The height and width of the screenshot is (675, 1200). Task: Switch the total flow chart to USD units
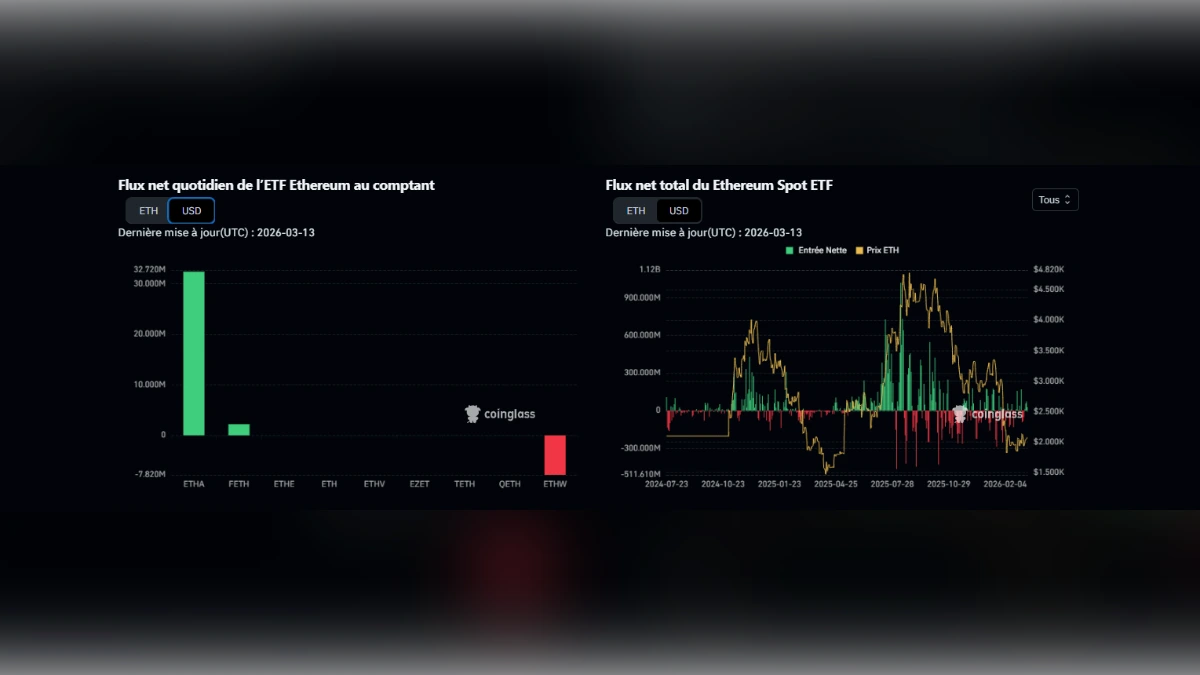(677, 210)
